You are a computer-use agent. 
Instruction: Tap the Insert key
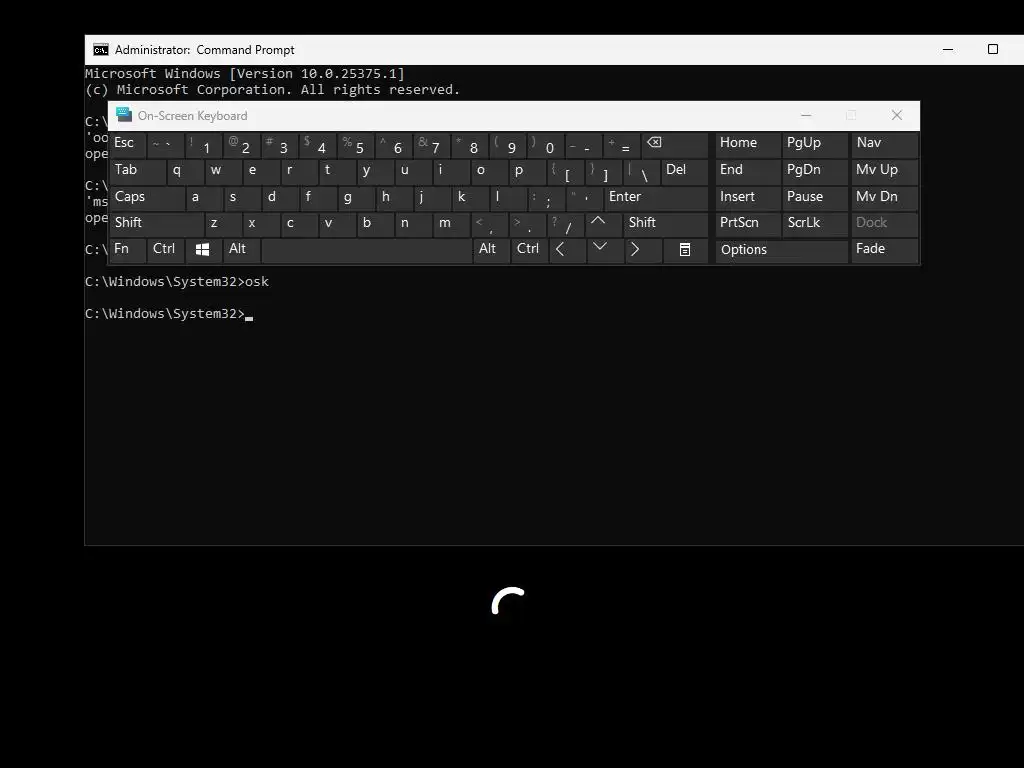pos(748,198)
